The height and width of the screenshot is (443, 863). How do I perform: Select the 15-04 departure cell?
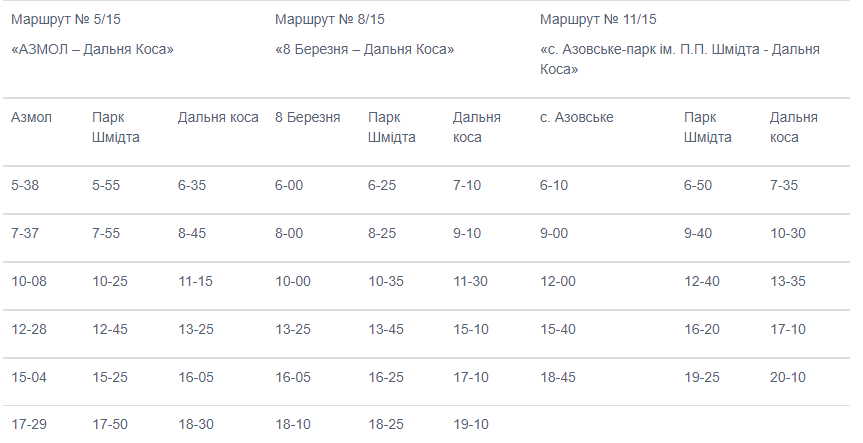coord(29,377)
